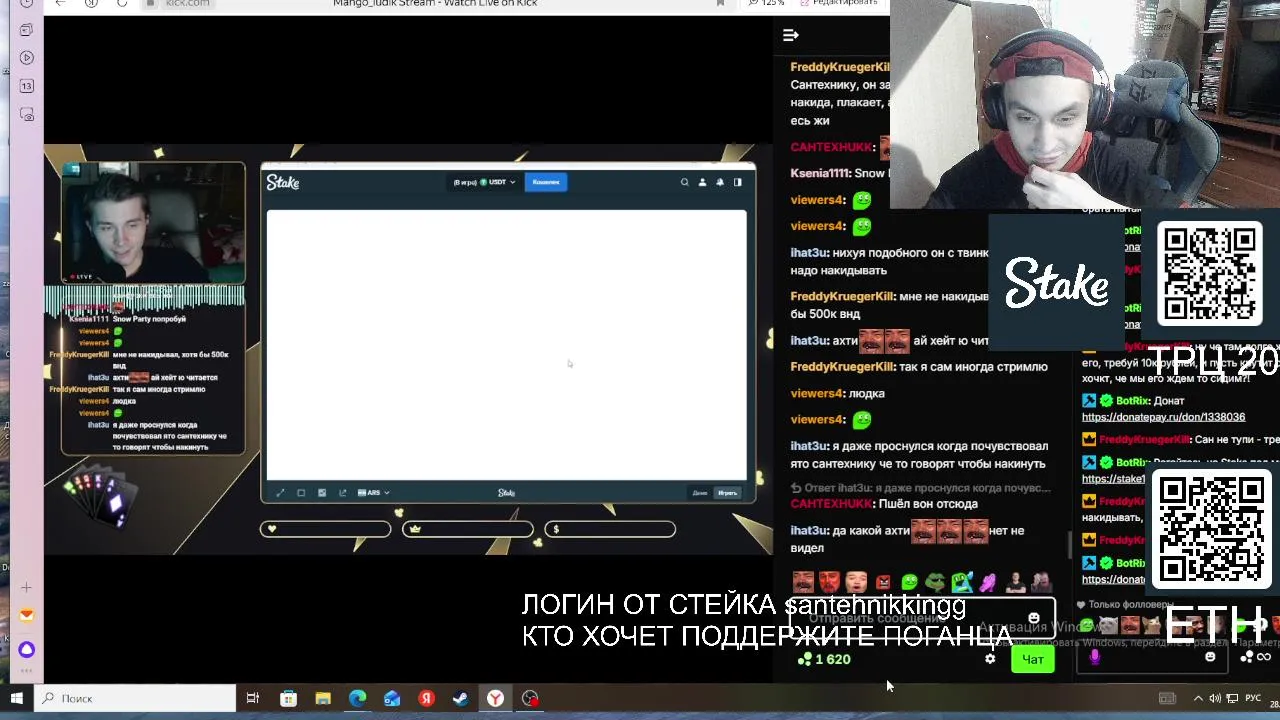Bookmark the page in the address bar
1280x720 pixels.
click(x=720, y=3)
